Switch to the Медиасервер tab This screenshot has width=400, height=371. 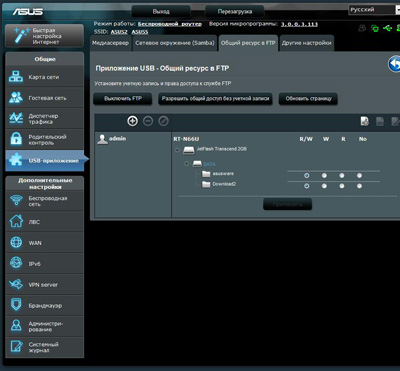click(x=110, y=43)
